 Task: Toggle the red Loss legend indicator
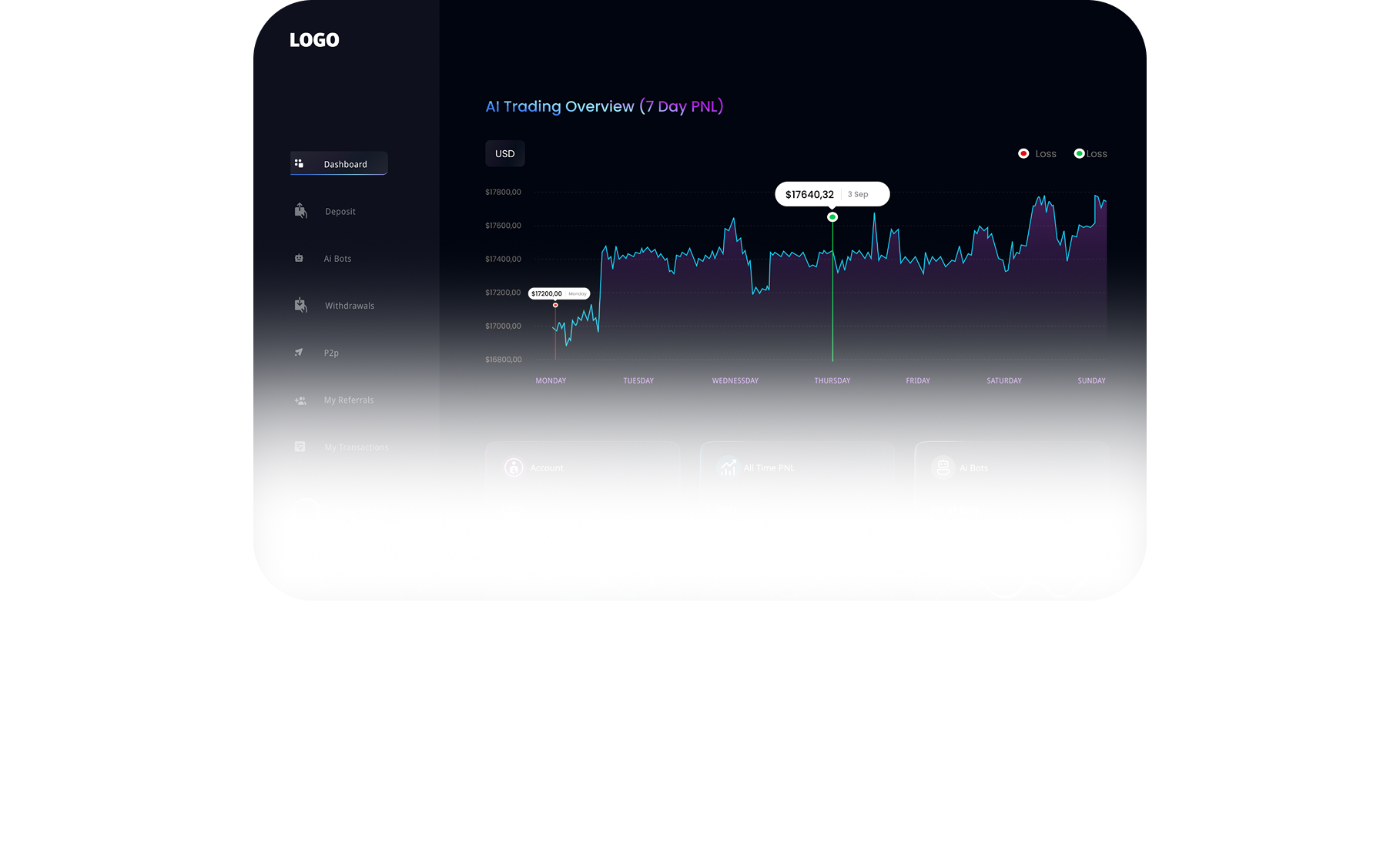click(1023, 153)
